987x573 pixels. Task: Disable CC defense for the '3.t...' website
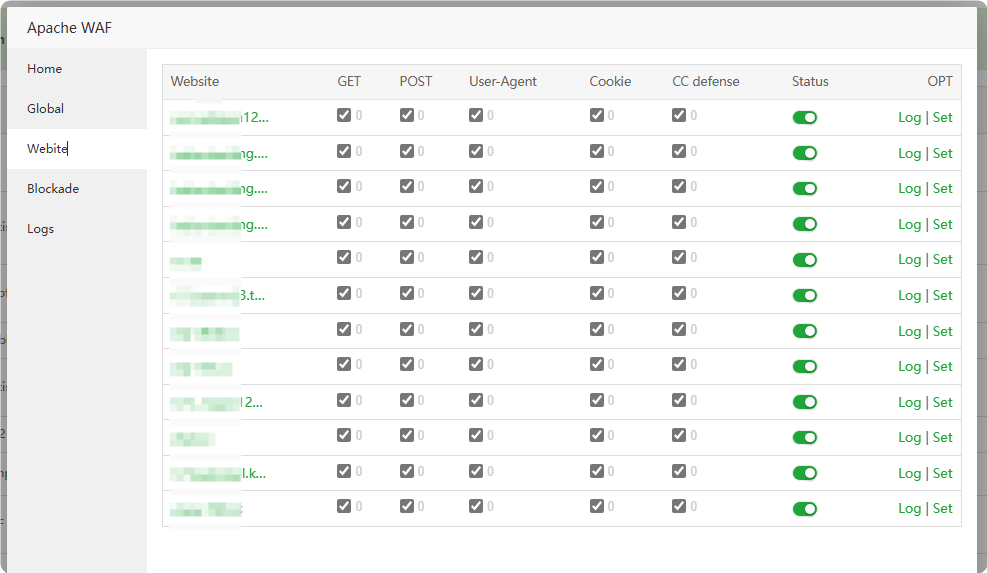click(x=679, y=293)
